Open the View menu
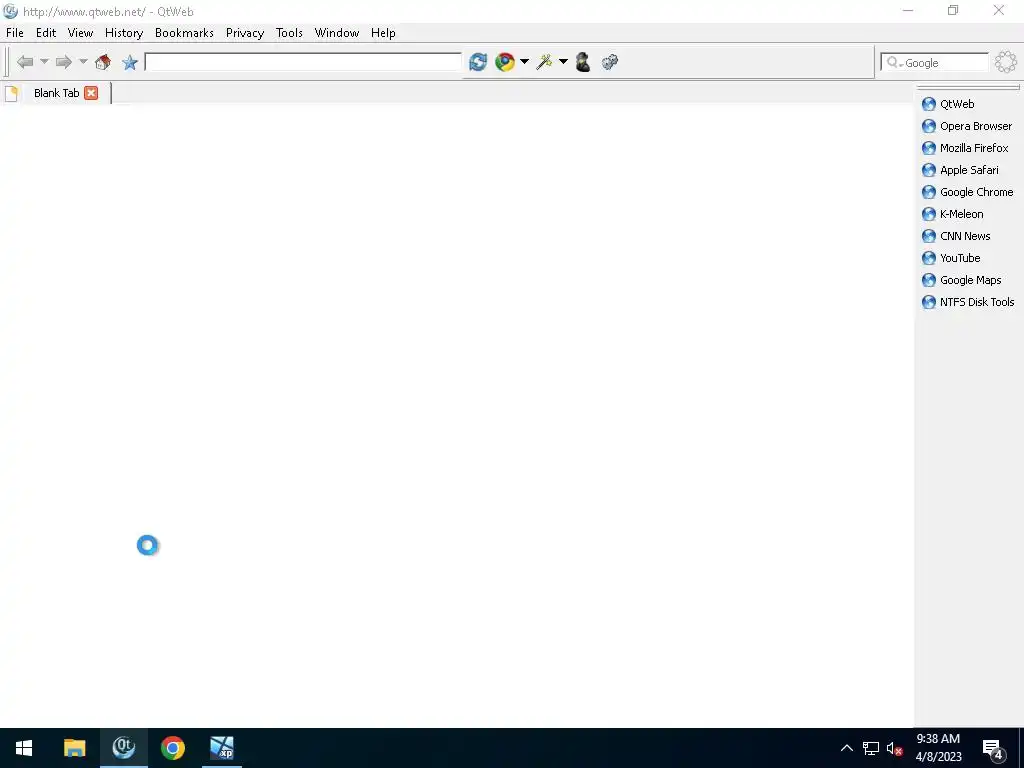 80,33
